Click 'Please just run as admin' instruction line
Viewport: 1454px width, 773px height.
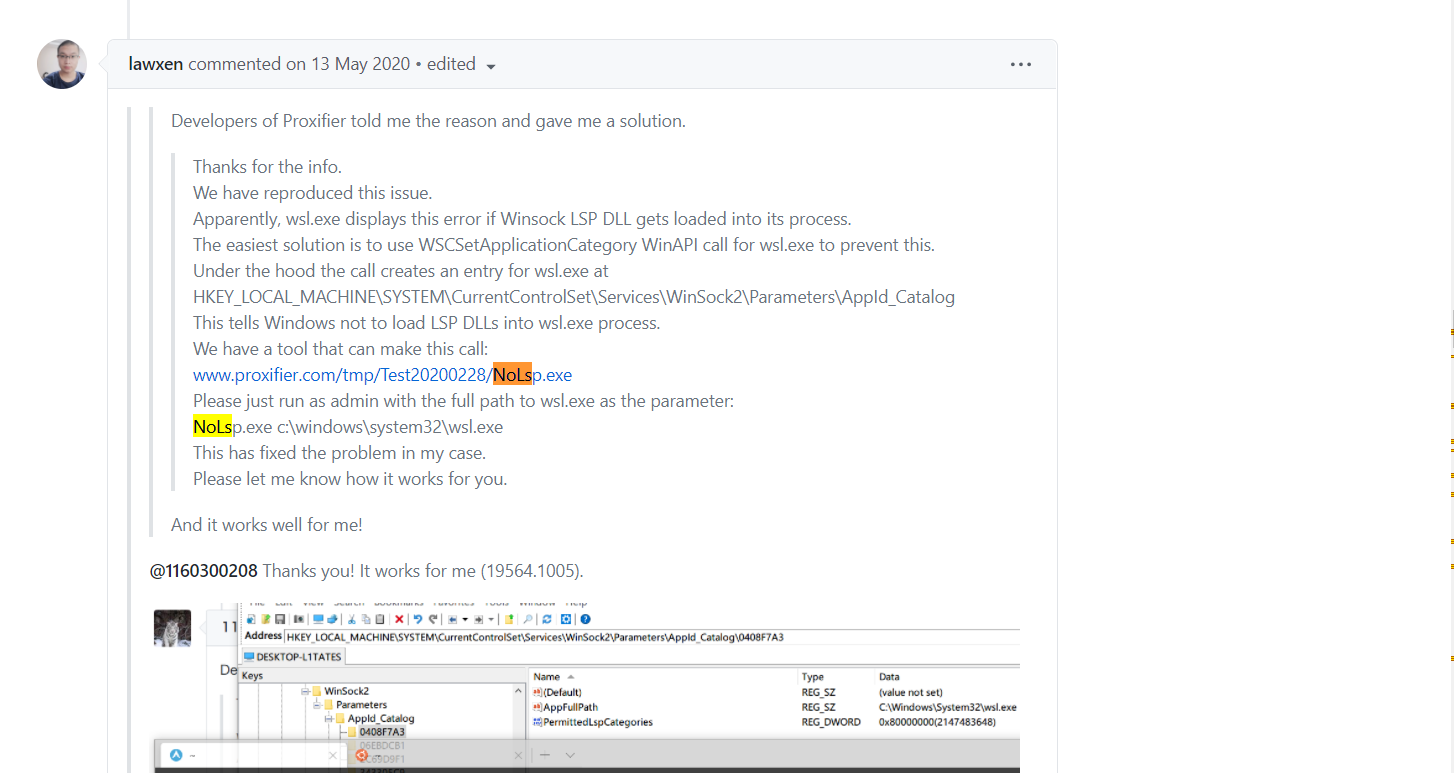463,401
